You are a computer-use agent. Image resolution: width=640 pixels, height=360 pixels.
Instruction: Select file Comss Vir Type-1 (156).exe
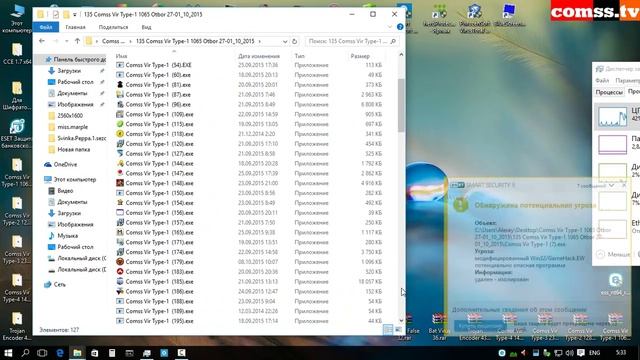pyautogui.click(x=159, y=213)
